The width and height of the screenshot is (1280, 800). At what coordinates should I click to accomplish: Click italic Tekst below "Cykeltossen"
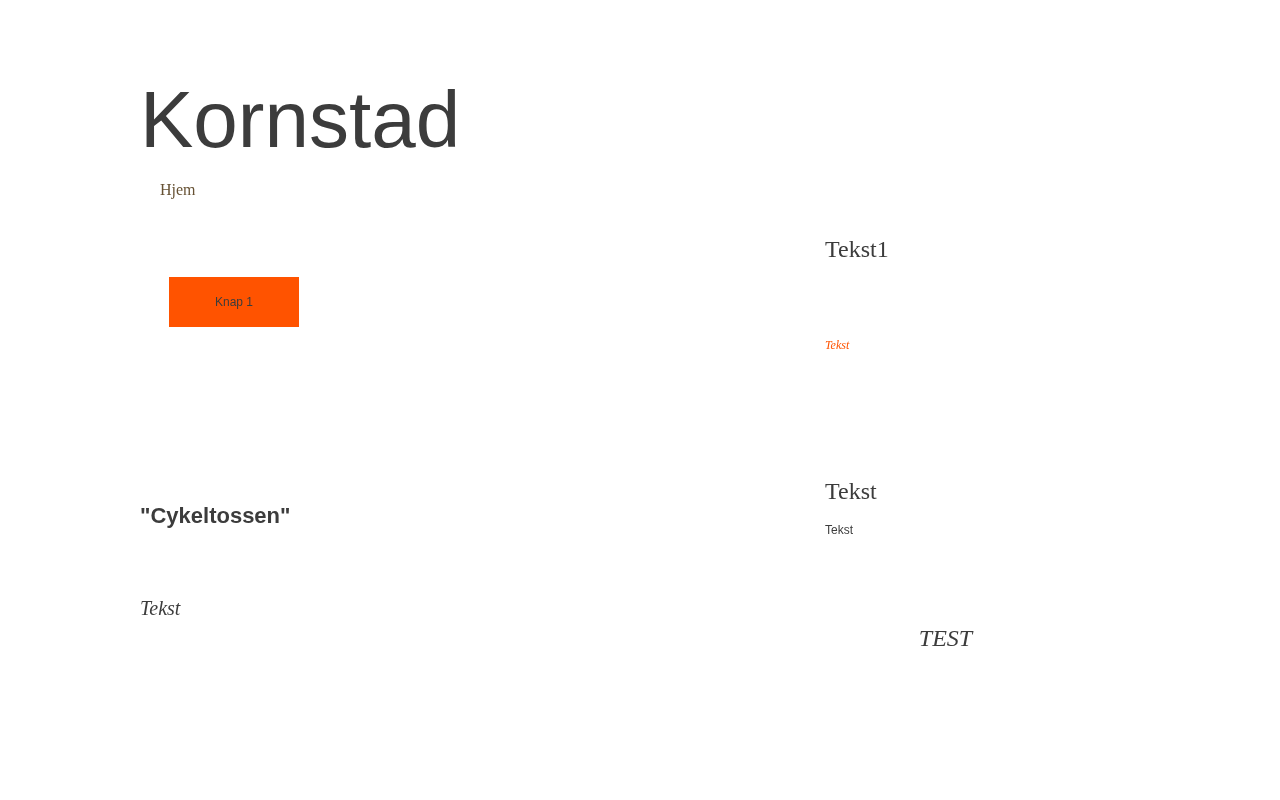tap(160, 608)
